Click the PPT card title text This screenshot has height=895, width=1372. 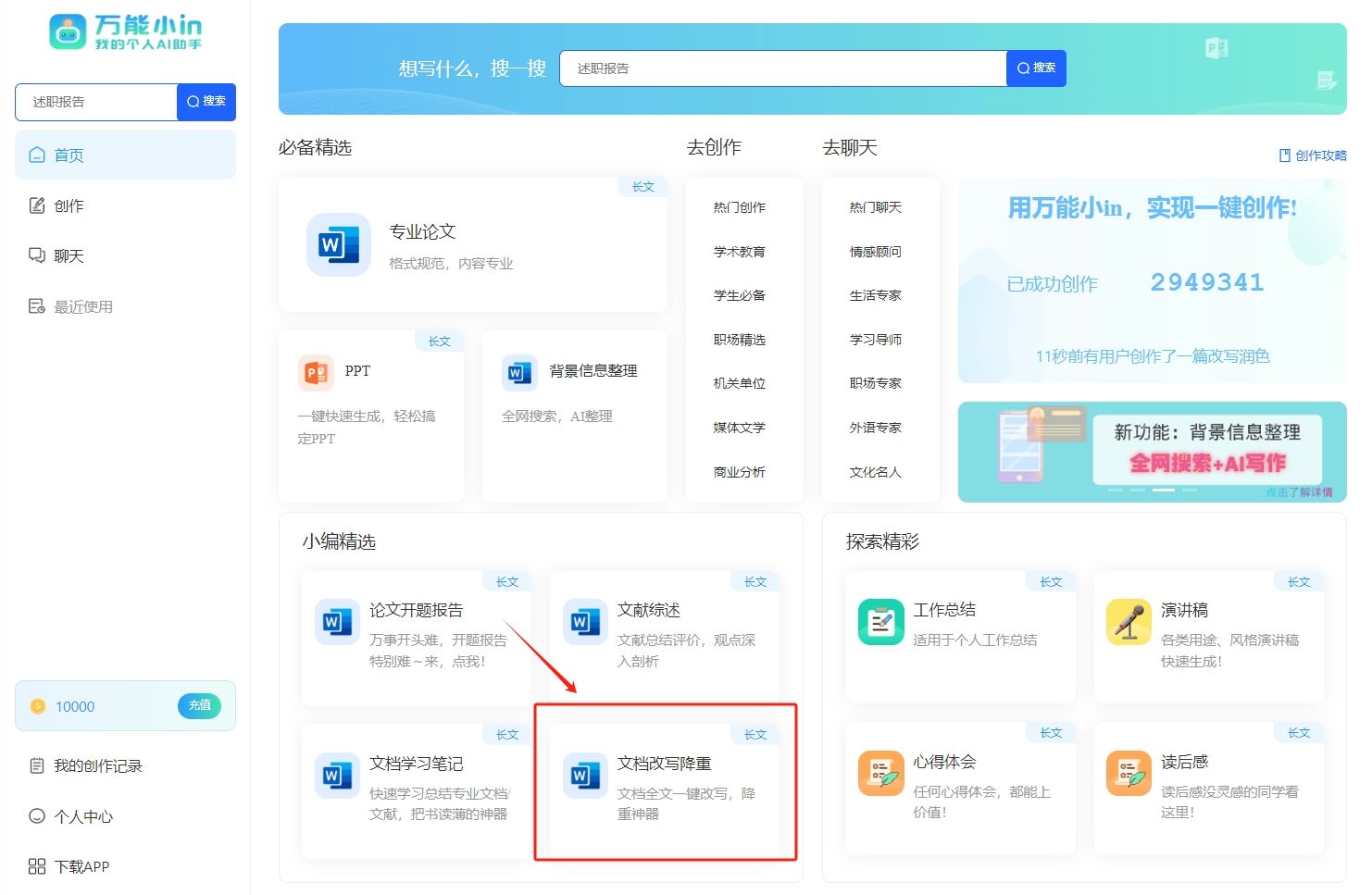point(357,371)
